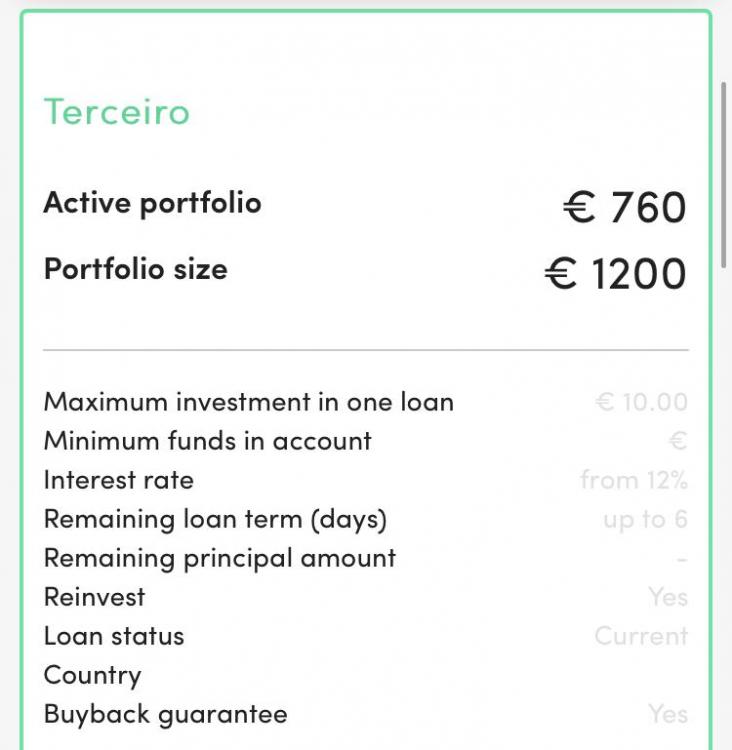This screenshot has width=732, height=750.
Task: Click the Minimum funds in account label
Action: [207, 441]
